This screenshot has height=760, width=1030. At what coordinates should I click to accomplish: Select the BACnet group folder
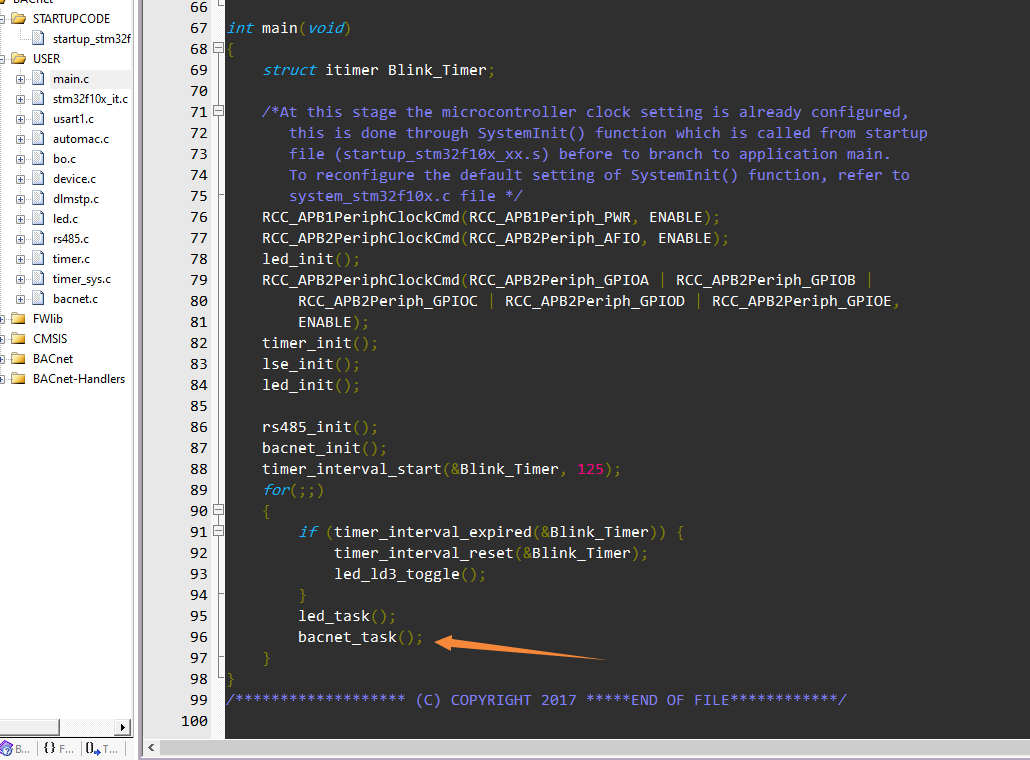pyautogui.click(x=53, y=359)
